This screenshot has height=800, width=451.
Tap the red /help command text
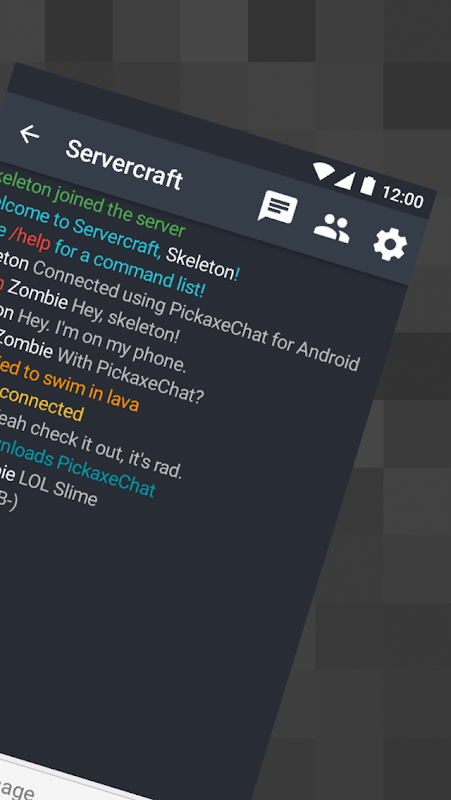pyautogui.click(x=29, y=238)
